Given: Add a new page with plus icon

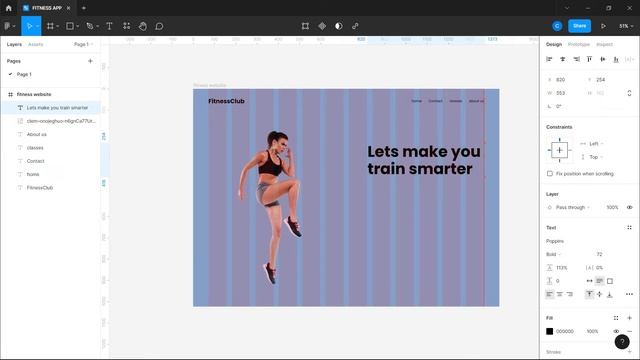Looking at the screenshot, I should coord(90,61).
